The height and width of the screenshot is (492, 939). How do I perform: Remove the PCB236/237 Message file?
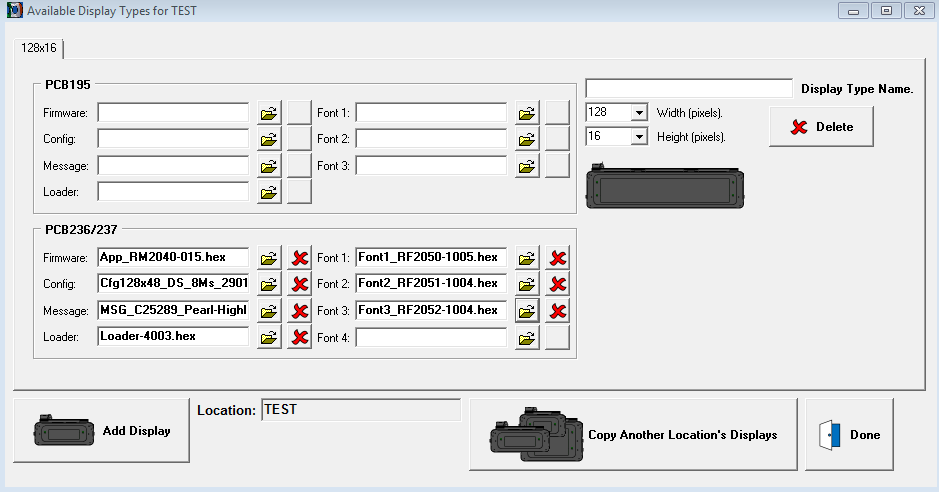tap(299, 311)
